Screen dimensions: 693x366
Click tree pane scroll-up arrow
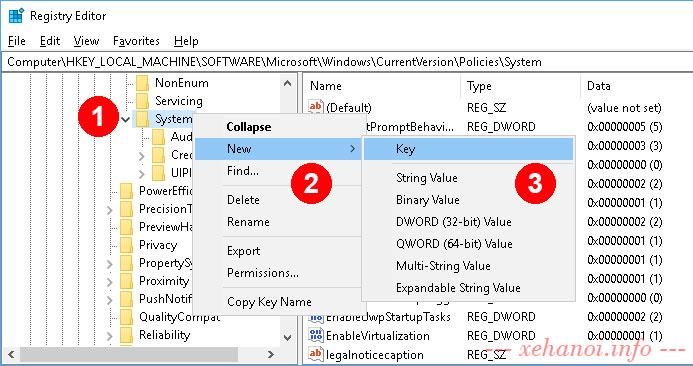coord(288,83)
